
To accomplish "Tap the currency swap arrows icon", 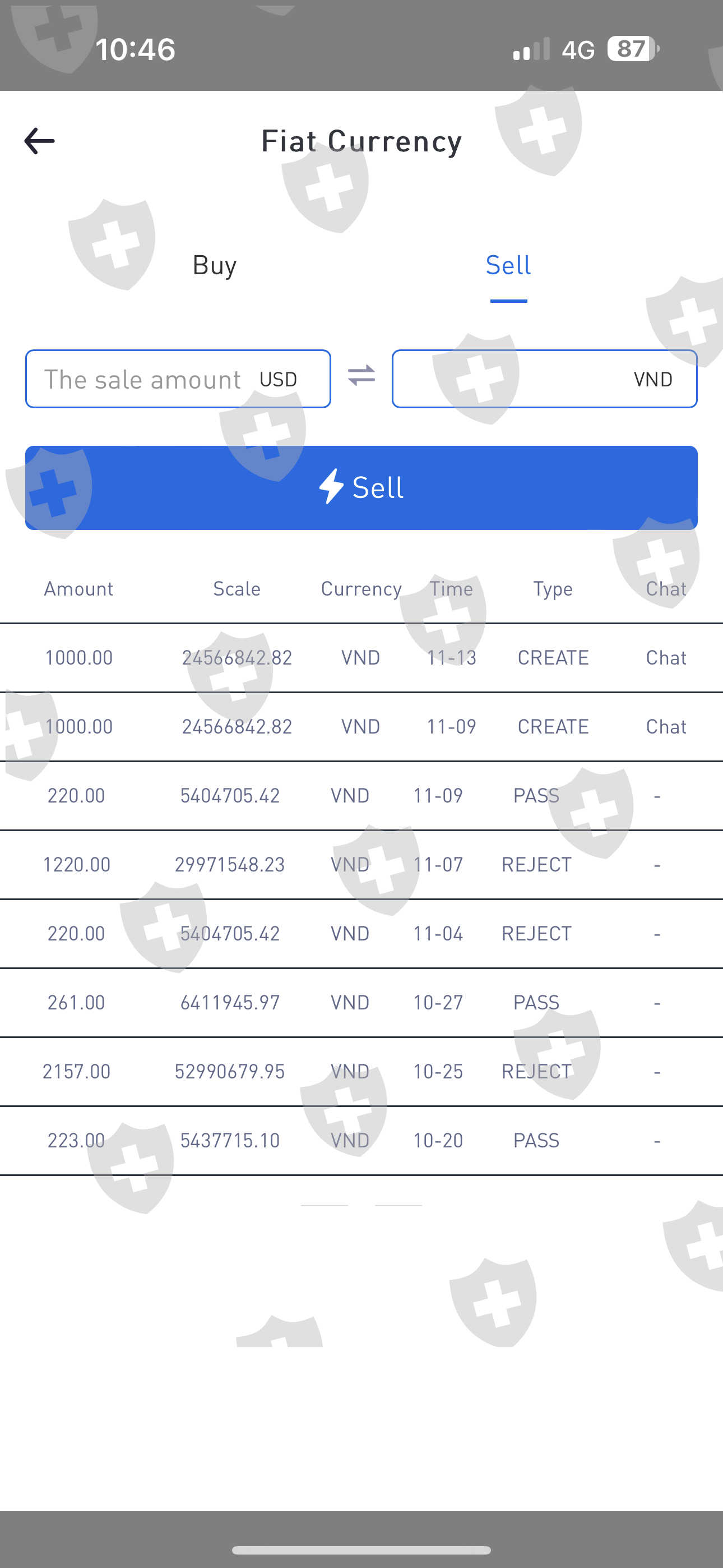I will point(361,376).
